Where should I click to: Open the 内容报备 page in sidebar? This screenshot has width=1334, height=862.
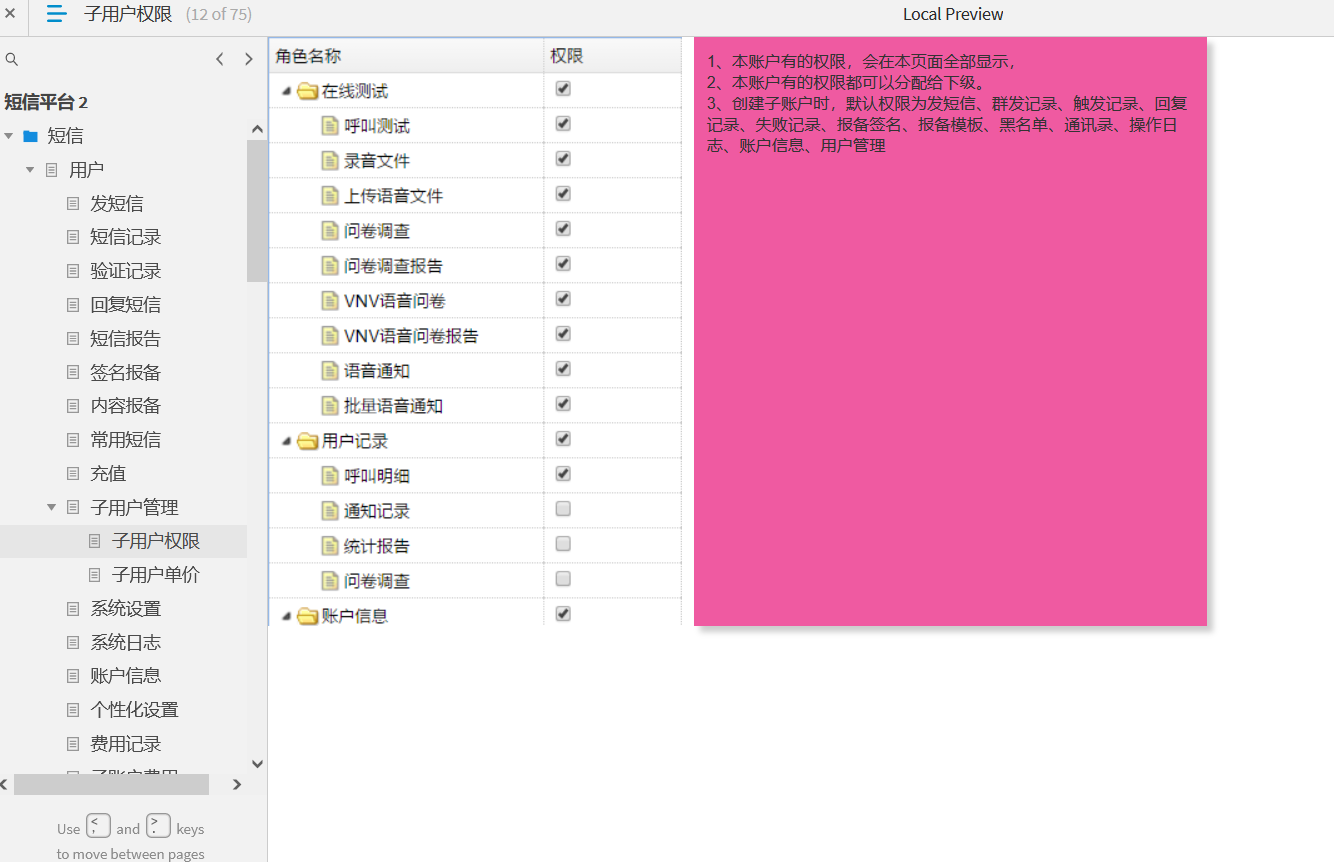click(x=126, y=406)
